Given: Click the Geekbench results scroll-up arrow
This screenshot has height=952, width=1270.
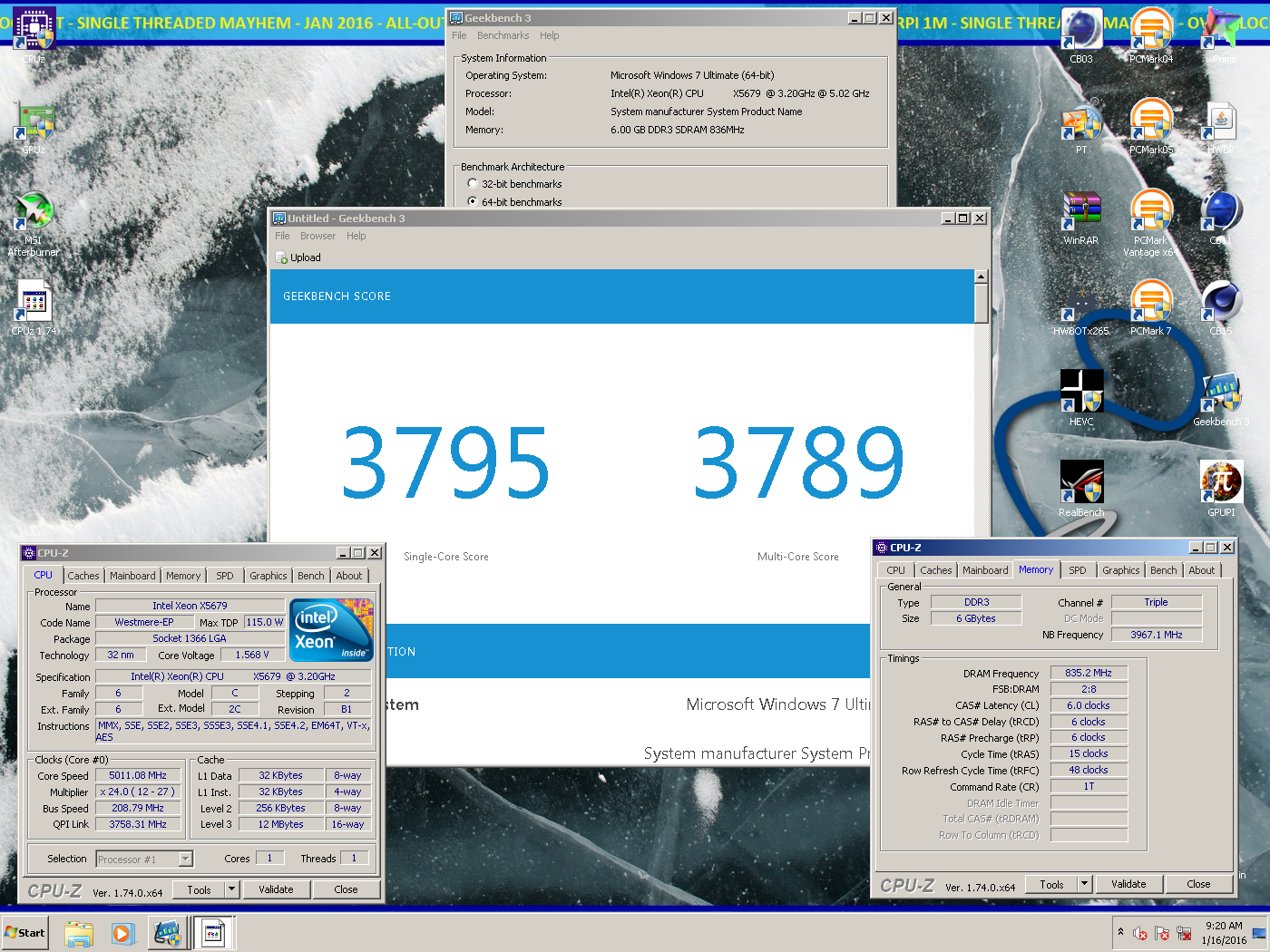Looking at the screenshot, I should (x=981, y=277).
